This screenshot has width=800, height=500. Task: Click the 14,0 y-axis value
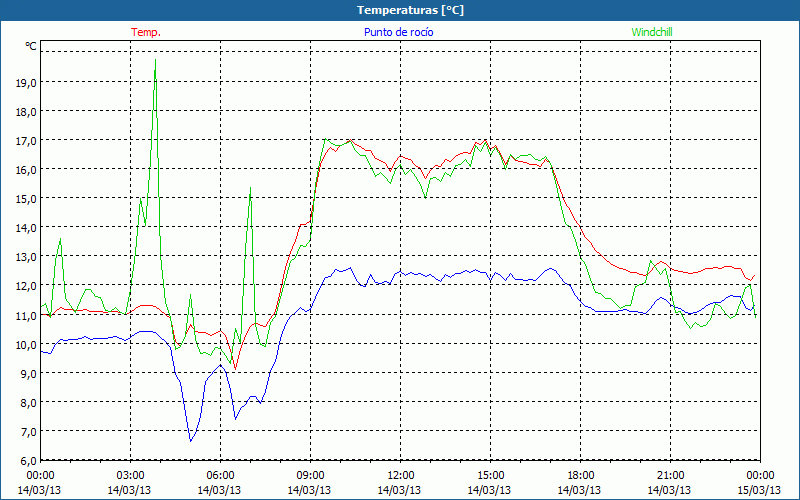tap(26, 228)
